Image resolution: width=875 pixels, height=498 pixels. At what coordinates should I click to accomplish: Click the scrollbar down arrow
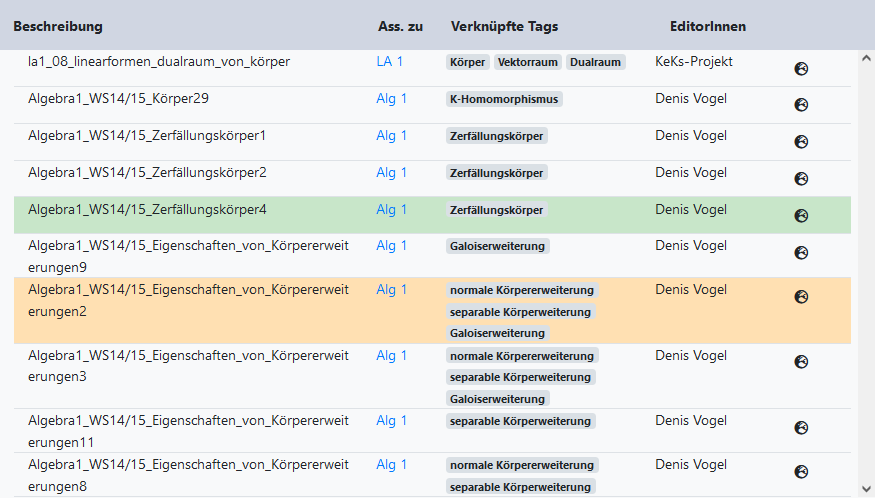coord(866,488)
